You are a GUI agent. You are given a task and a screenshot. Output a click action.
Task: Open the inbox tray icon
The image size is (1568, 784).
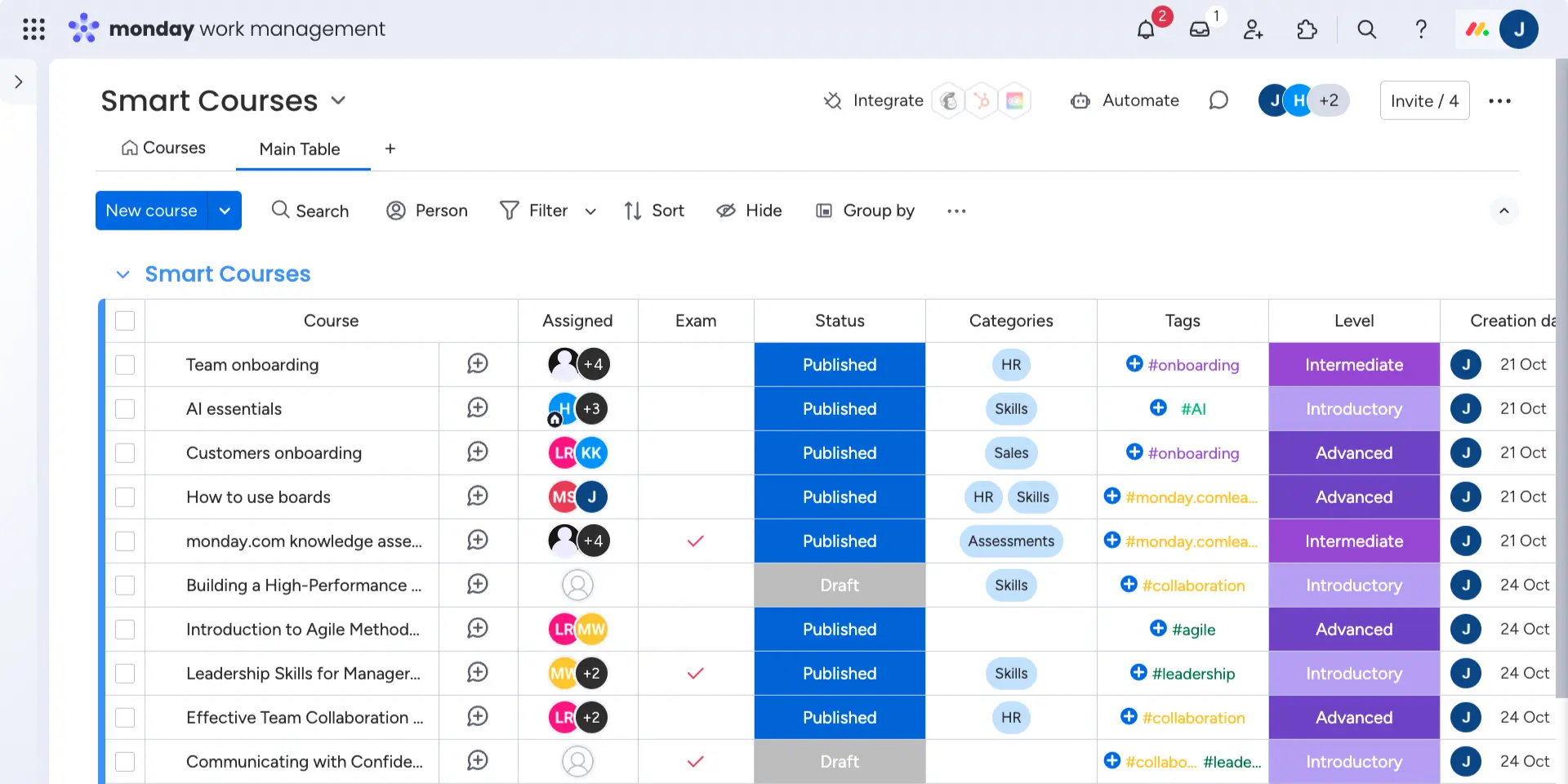click(x=1199, y=30)
